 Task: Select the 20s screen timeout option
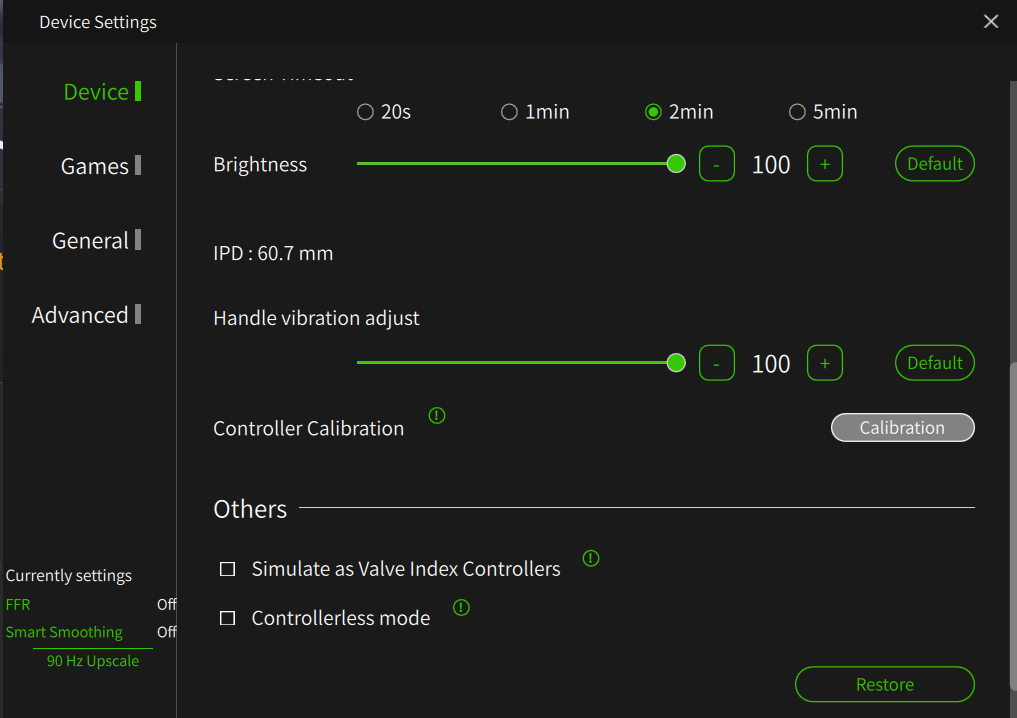(x=366, y=112)
